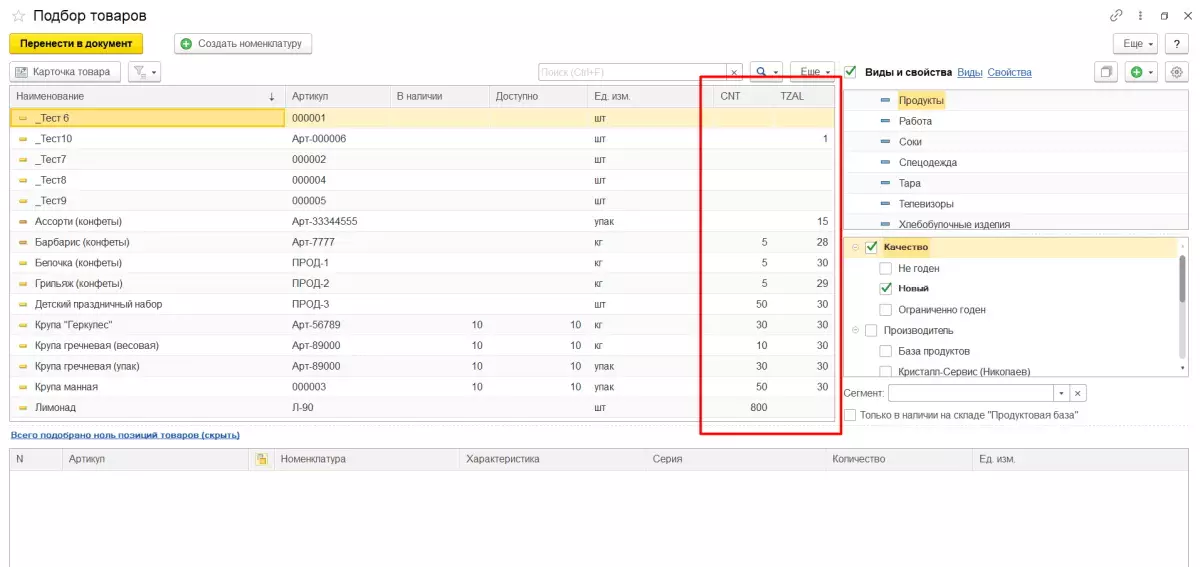Click Создать номенклатуру button
This screenshot has width=1200, height=567.
click(x=243, y=44)
